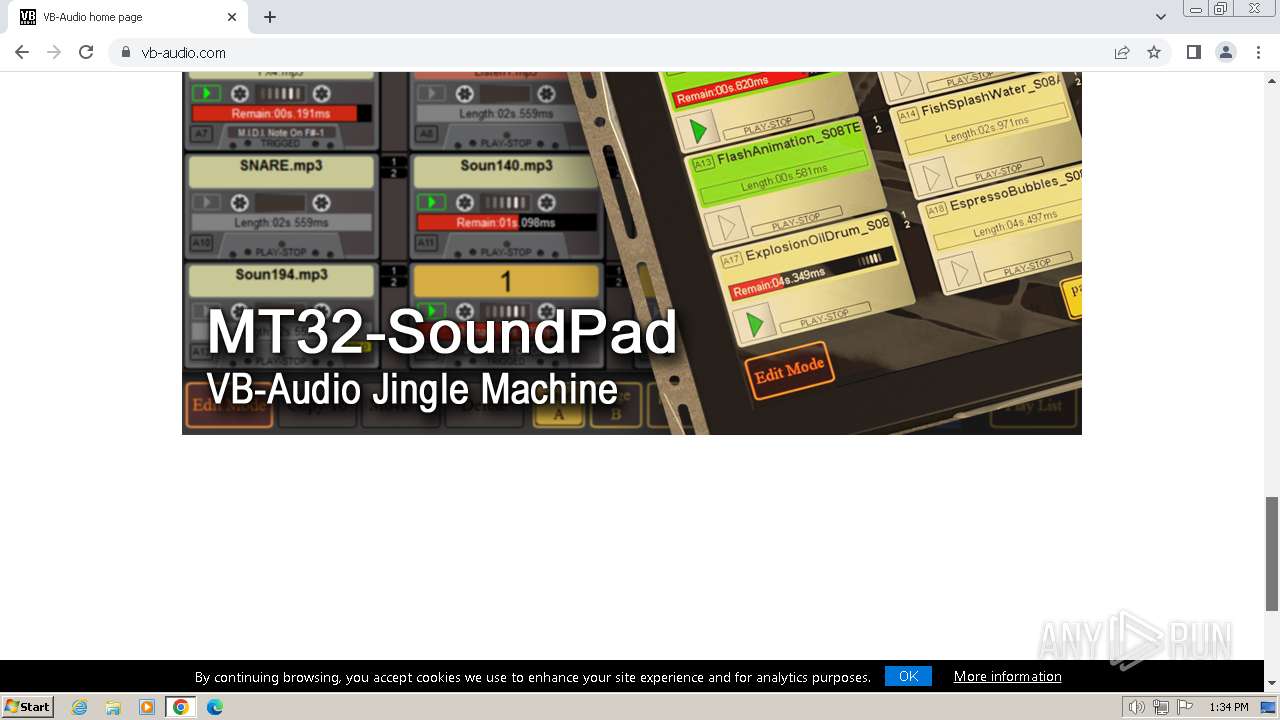
Task: Open Chrome three-dot menu
Action: 1258,52
